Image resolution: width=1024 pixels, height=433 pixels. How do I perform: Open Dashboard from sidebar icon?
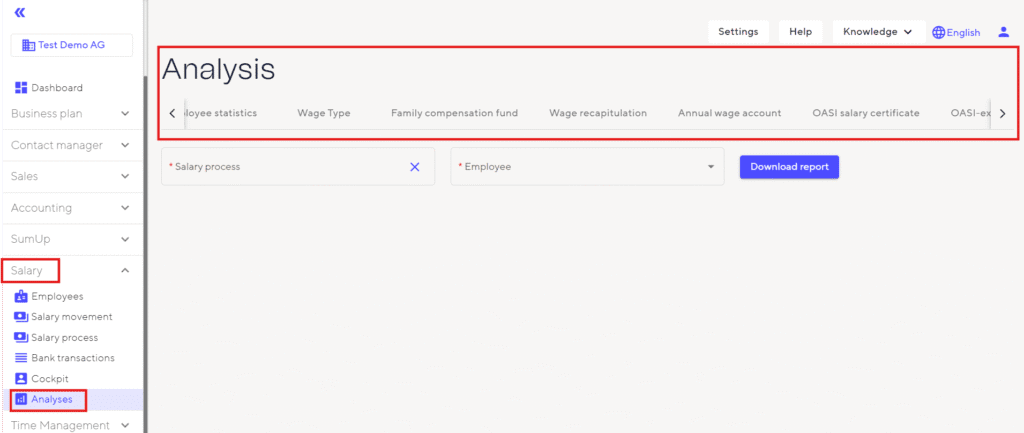point(22,88)
